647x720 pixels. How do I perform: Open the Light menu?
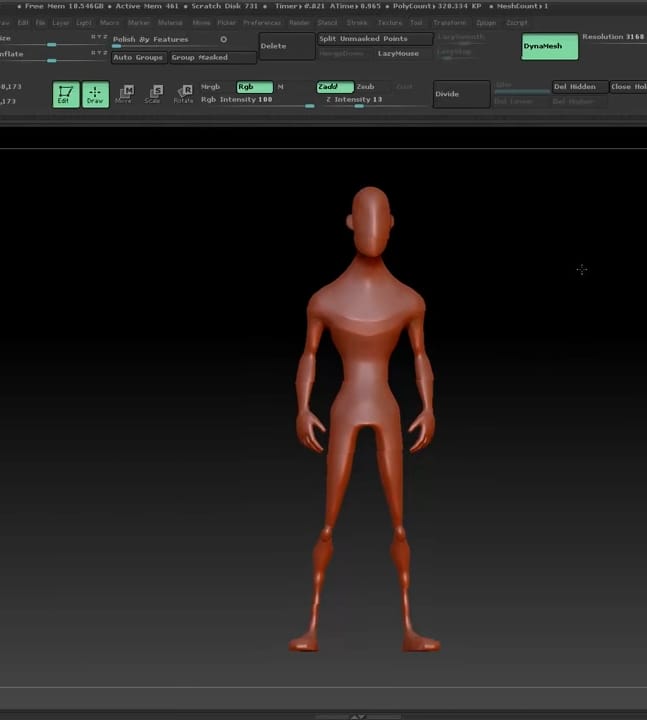(84, 22)
